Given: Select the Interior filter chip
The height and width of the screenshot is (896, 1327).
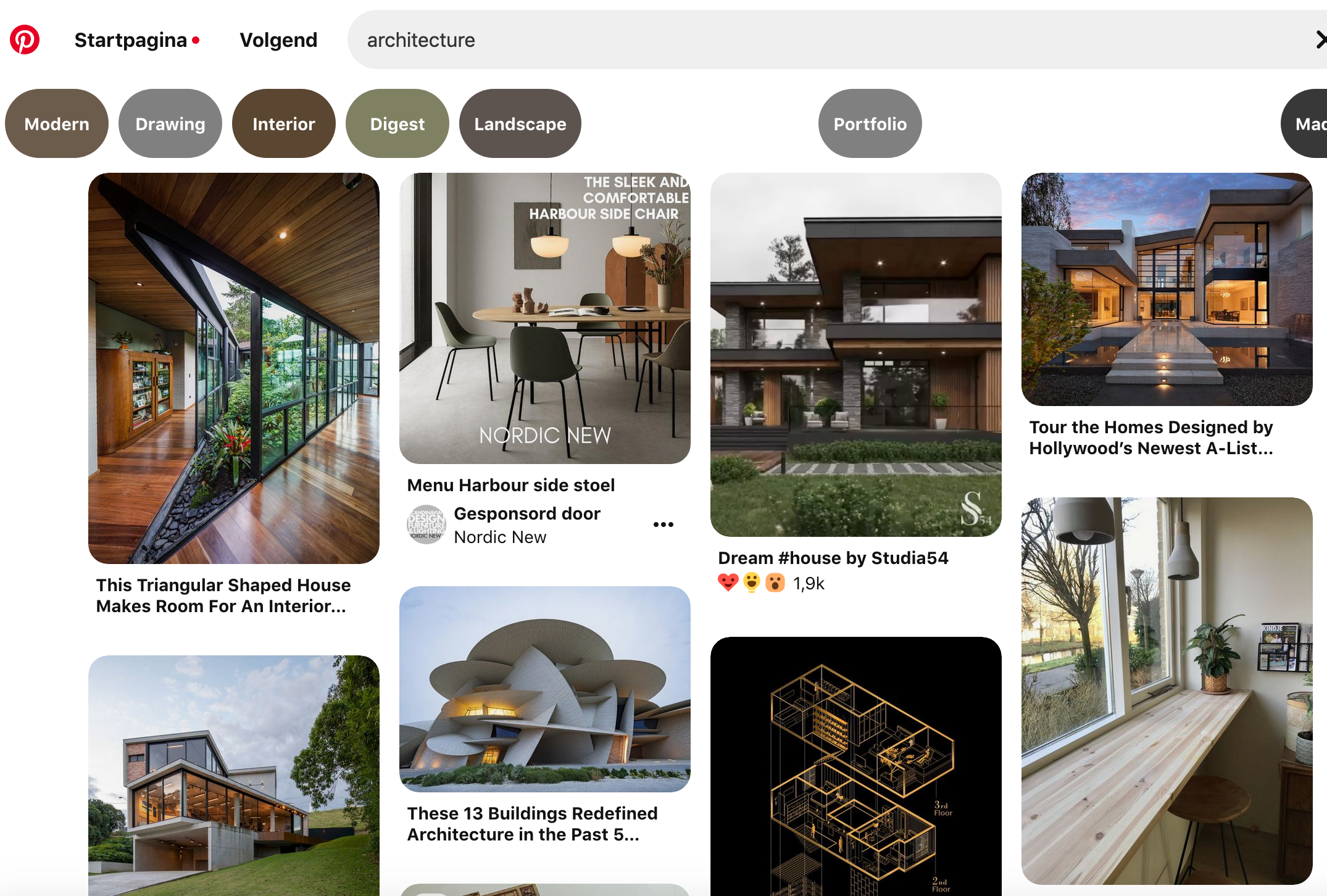Looking at the screenshot, I should coord(284,123).
